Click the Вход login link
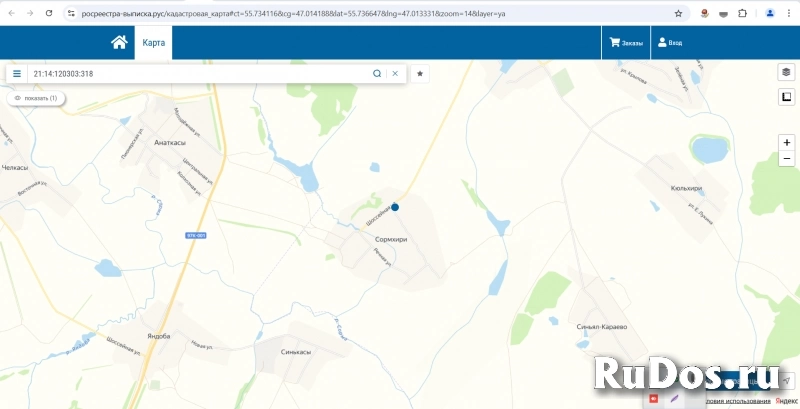 pyautogui.click(x=668, y=43)
